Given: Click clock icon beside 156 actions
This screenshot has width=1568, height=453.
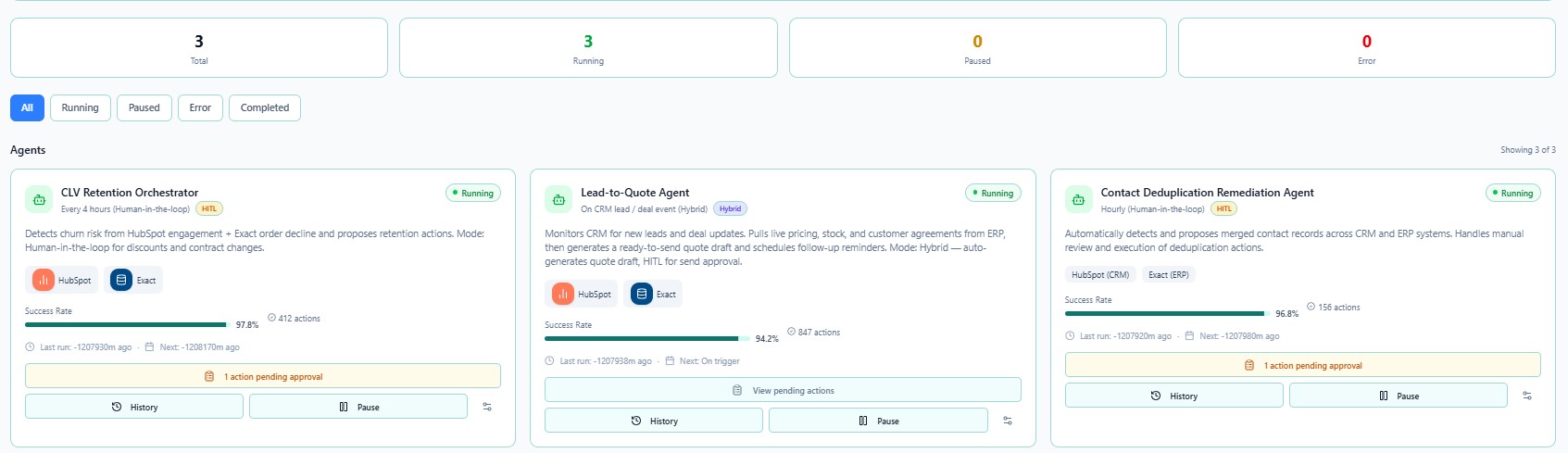Looking at the screenshot, I should point(1311,307).
